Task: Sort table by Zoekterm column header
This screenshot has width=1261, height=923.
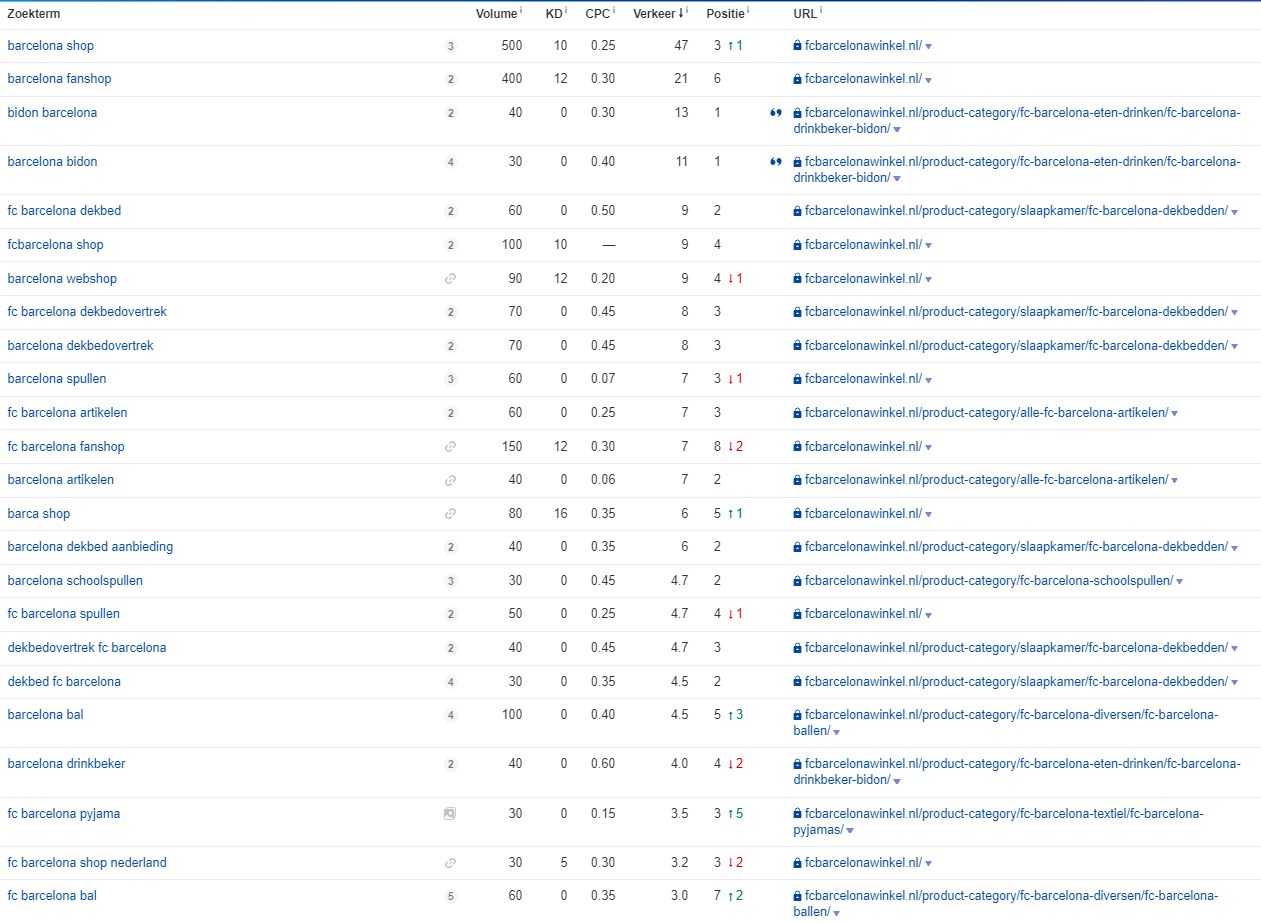Action: 33,13
